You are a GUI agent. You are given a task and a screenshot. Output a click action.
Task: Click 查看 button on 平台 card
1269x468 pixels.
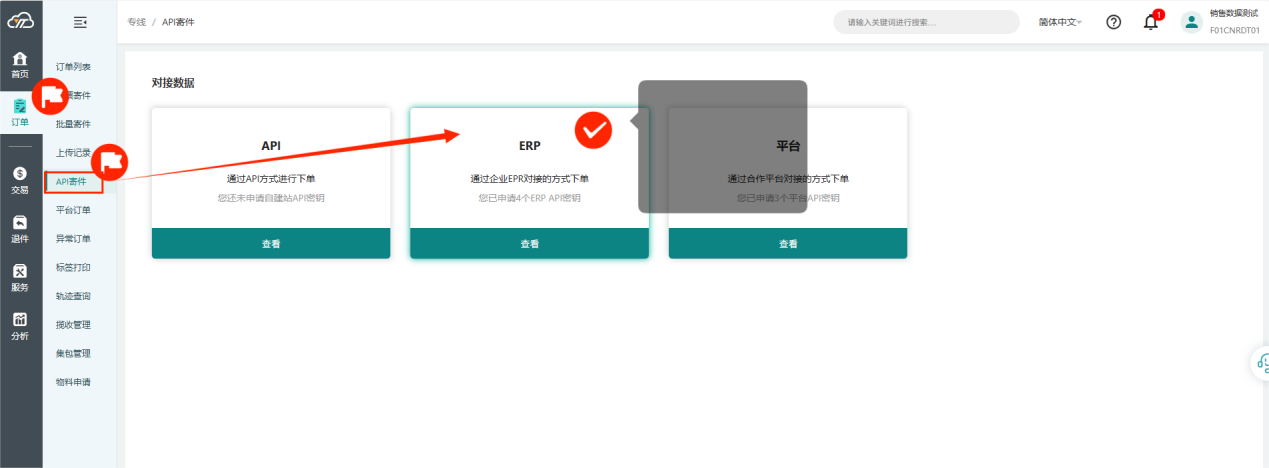pyautogui.click(x=788, y=243)
